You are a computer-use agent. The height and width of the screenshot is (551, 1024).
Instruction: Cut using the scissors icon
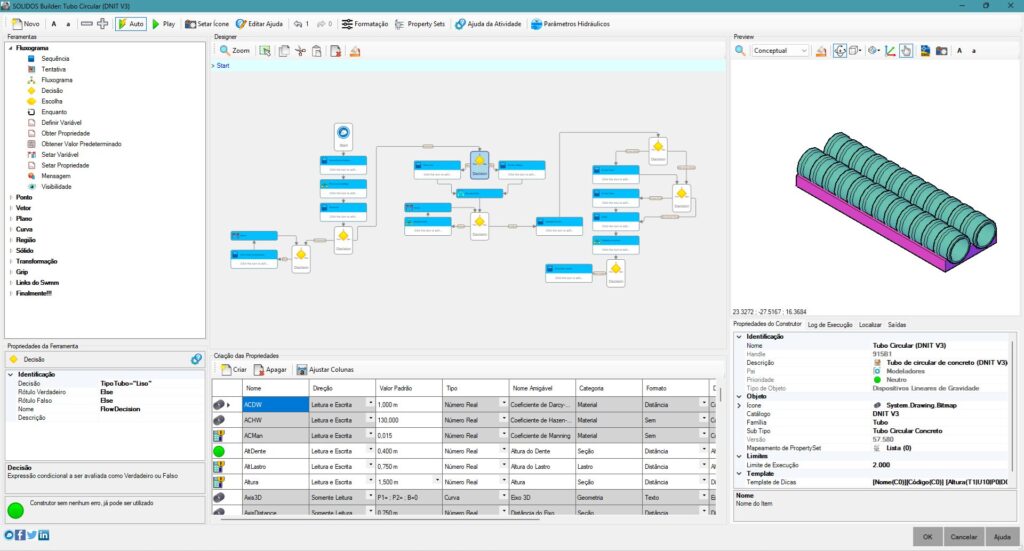(x=300, y=50)
